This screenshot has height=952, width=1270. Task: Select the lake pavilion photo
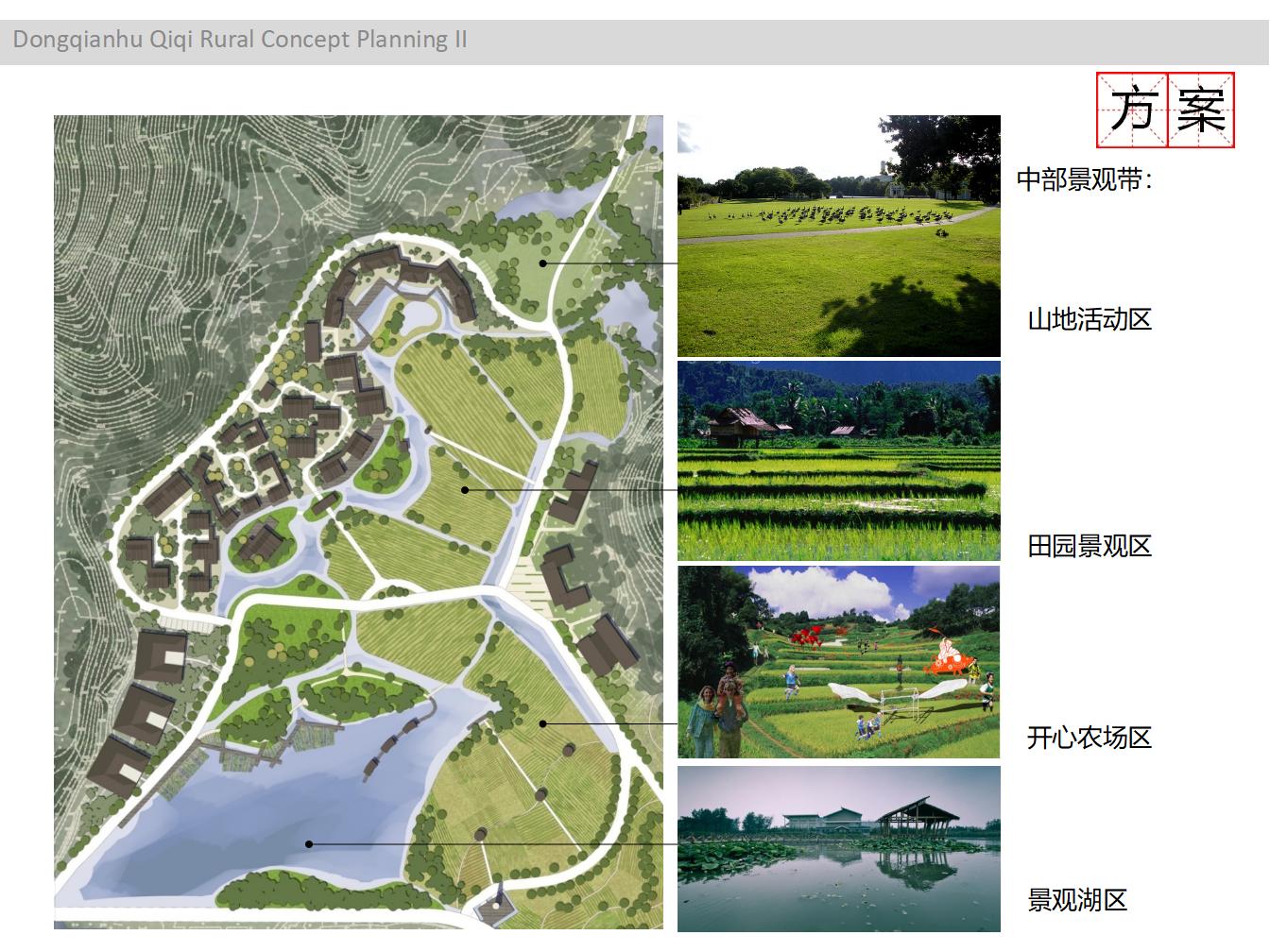click(839, 849)
